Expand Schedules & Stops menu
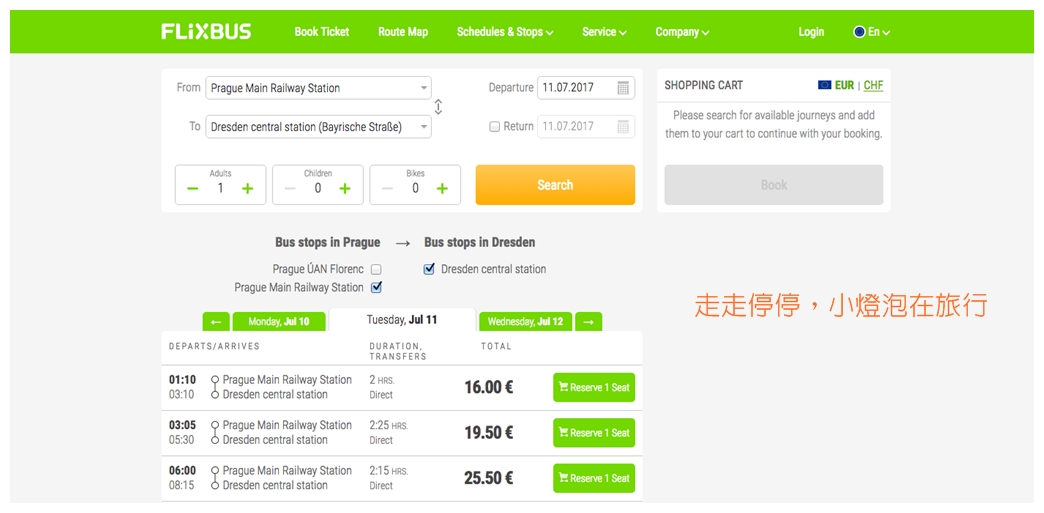 tap(505, 32)
